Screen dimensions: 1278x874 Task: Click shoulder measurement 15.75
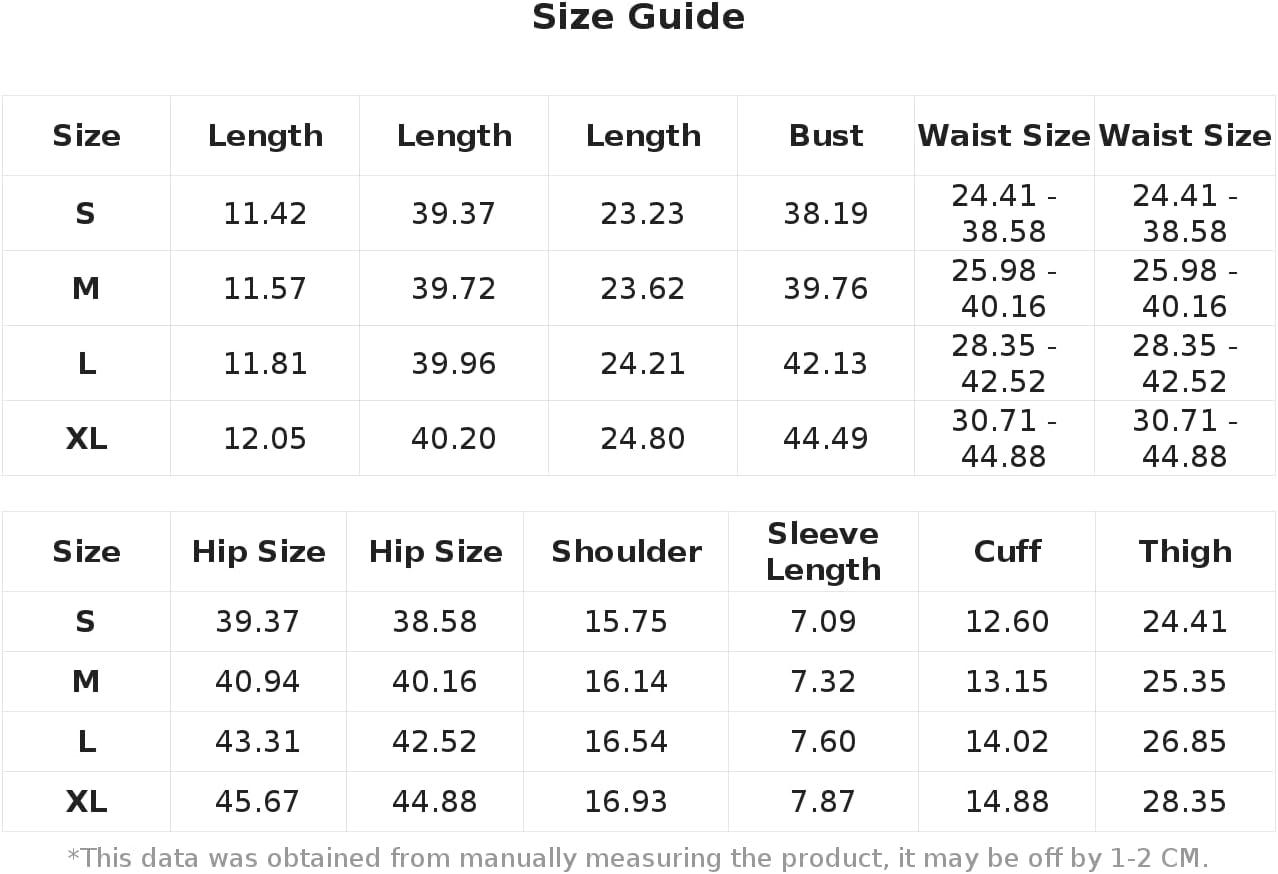point(626,622)
